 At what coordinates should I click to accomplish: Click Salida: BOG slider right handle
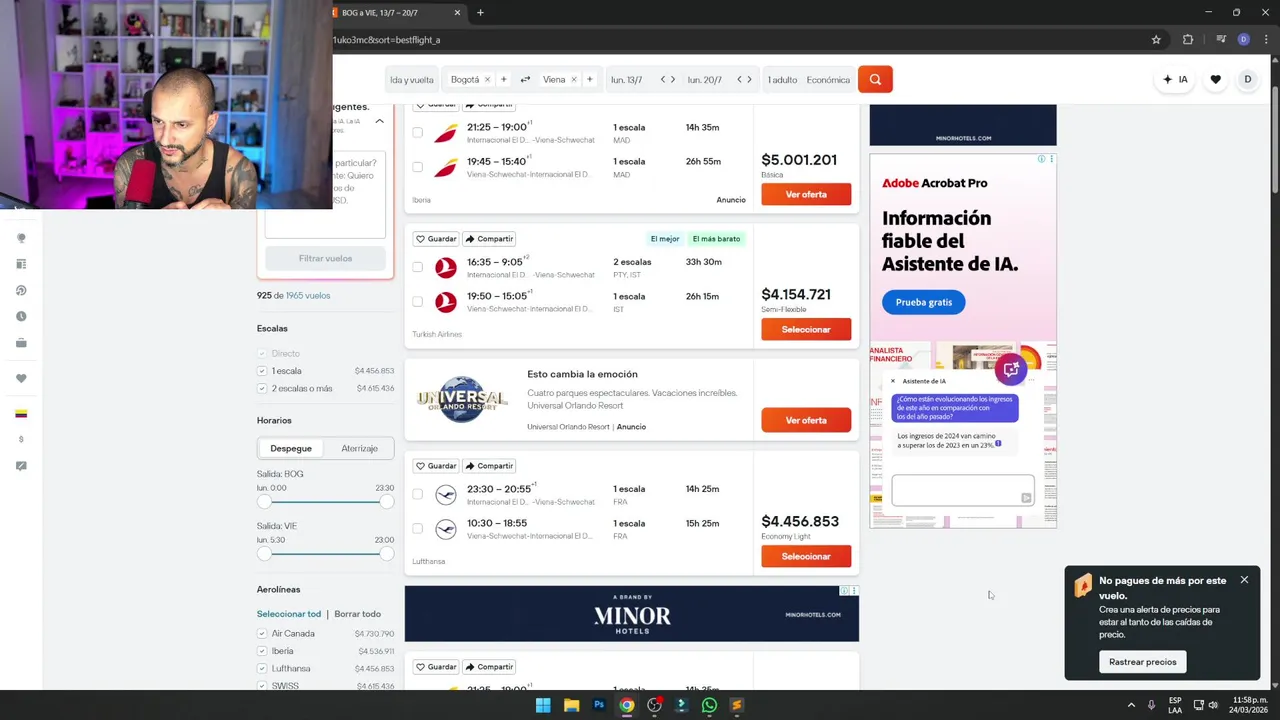387,501
